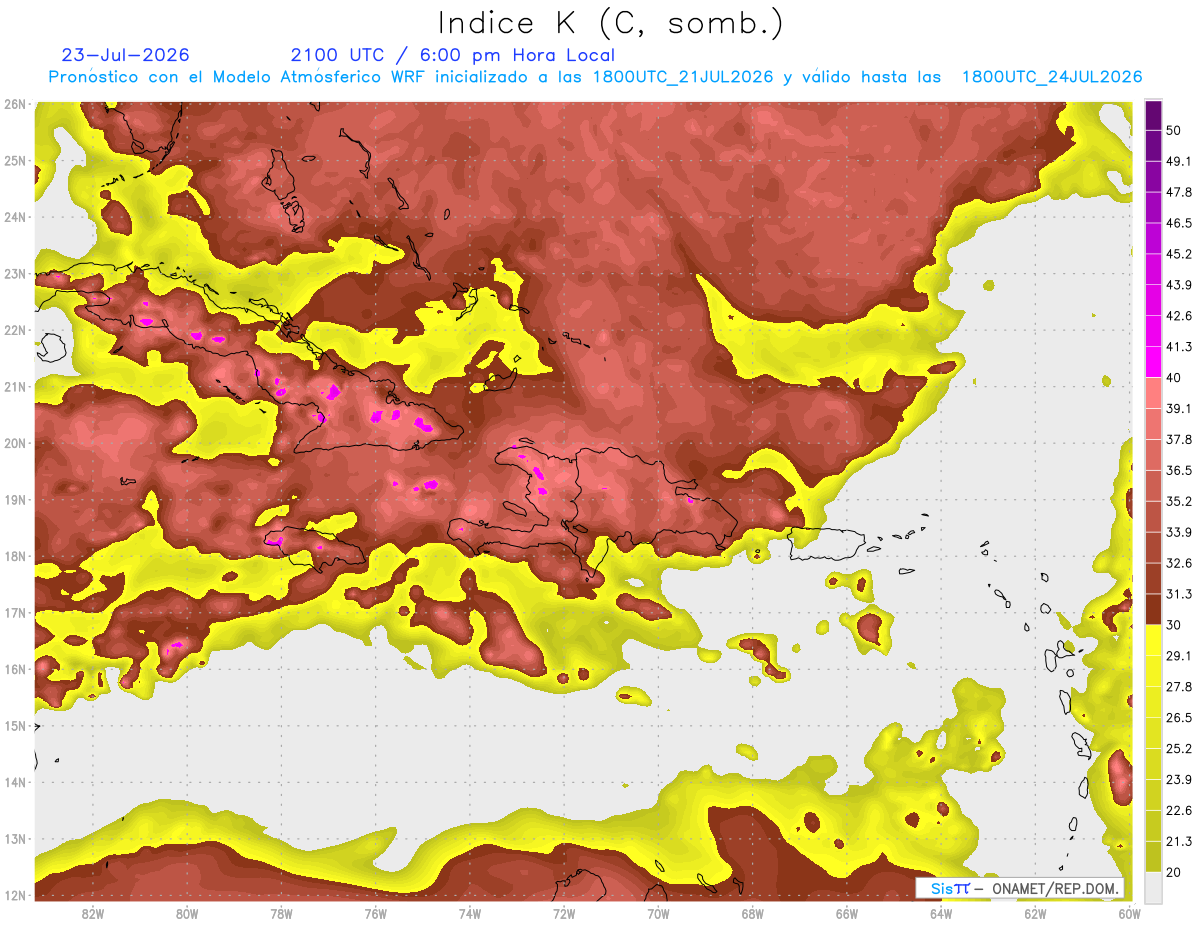Click the colorbar label '36.5'
1200x927 pixels.
pos(1179,470)
